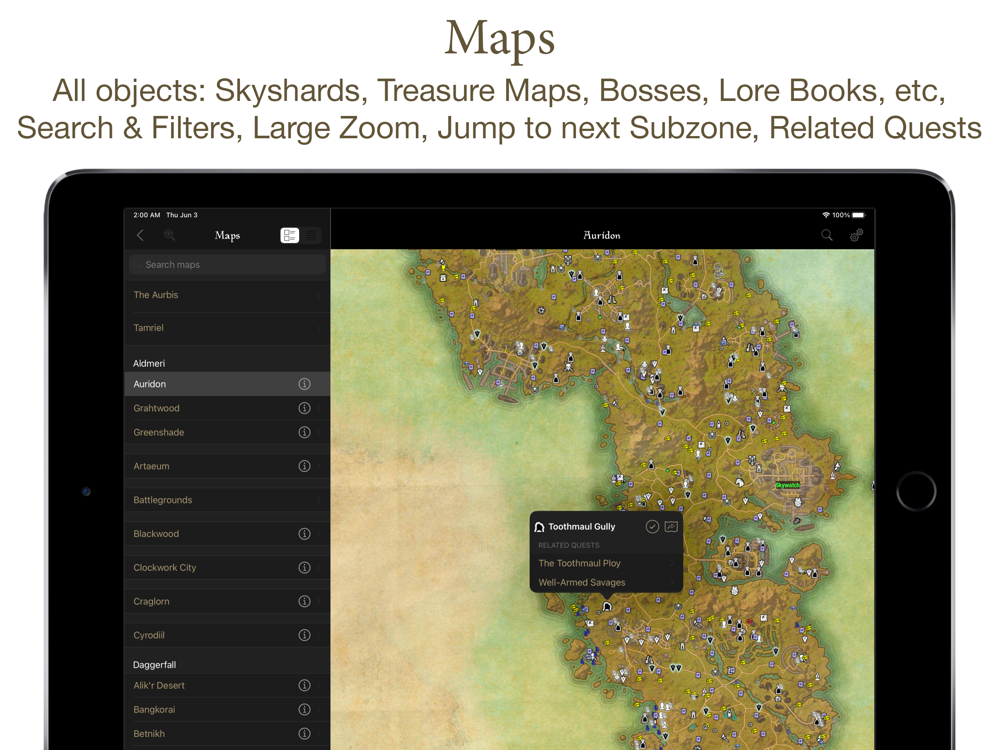Open the Craglorn map

point(227,601)
